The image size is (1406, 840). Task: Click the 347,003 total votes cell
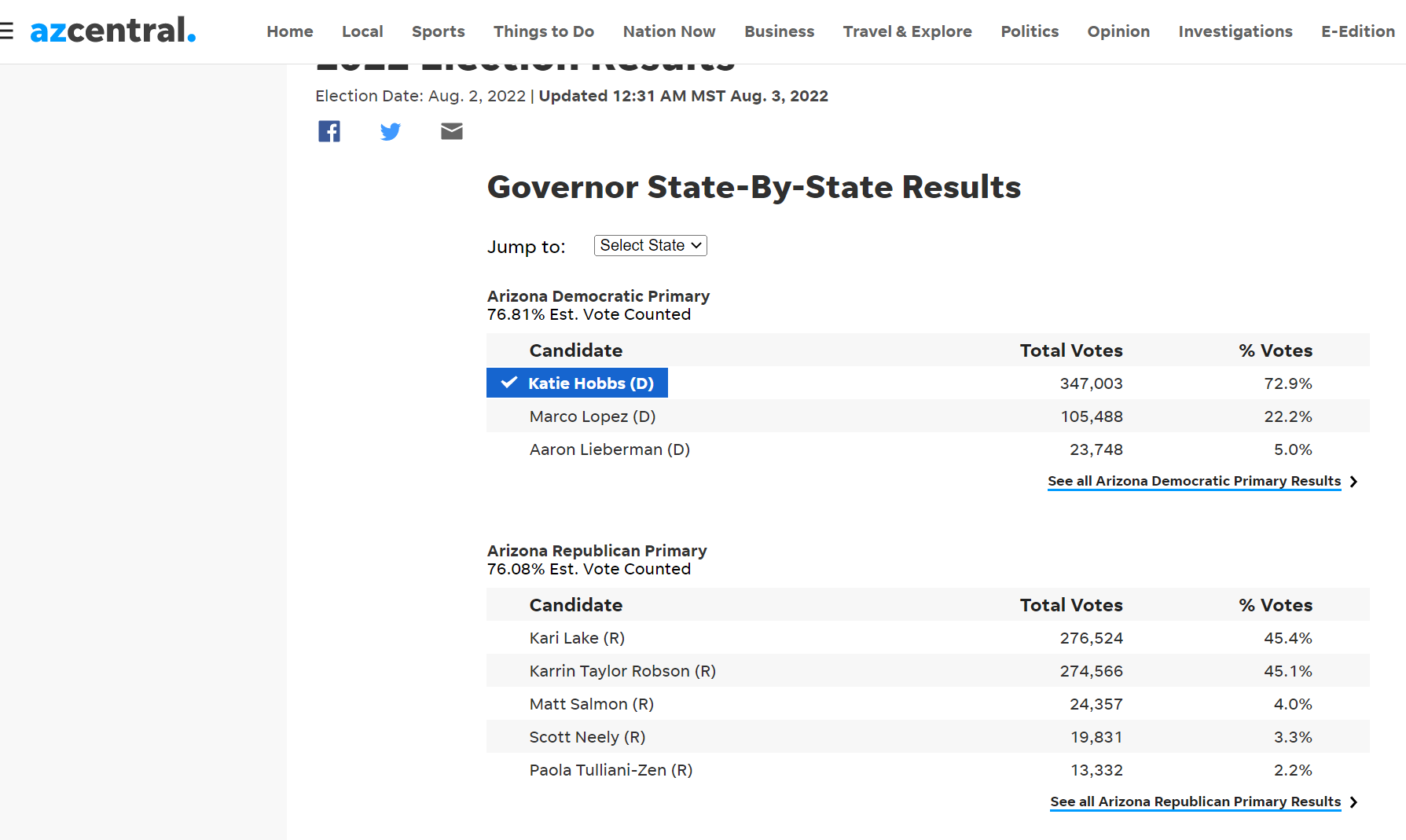click(x=1091, y=383)
